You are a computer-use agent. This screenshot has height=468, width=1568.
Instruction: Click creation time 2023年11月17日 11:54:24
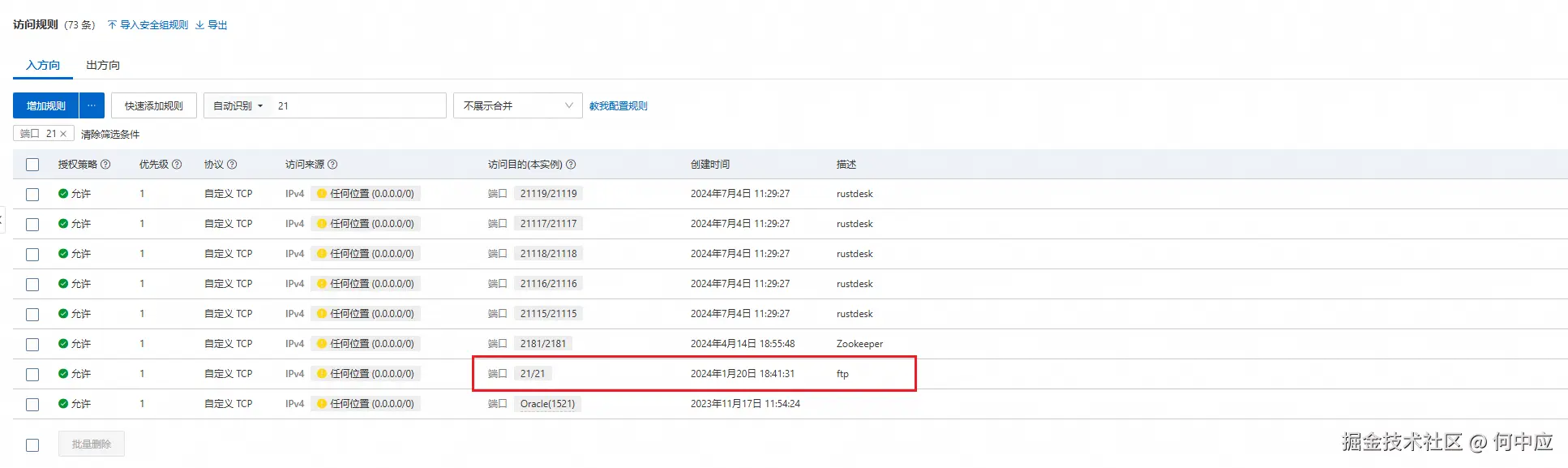click(x=745, y=404)
